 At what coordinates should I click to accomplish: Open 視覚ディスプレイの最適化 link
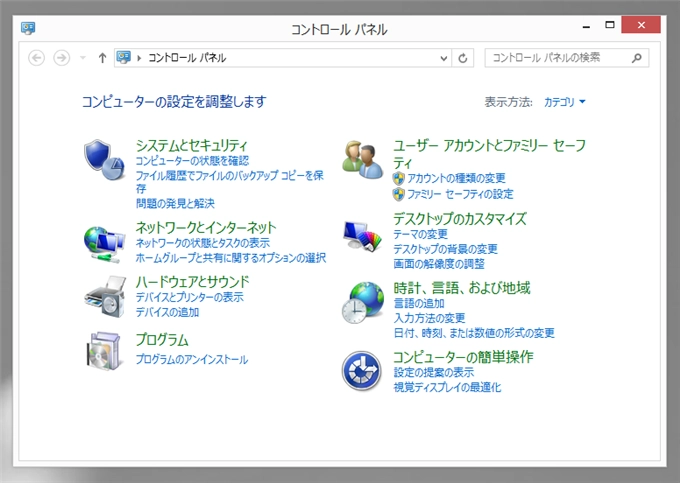pyautogui.click(x=447, y=387)
